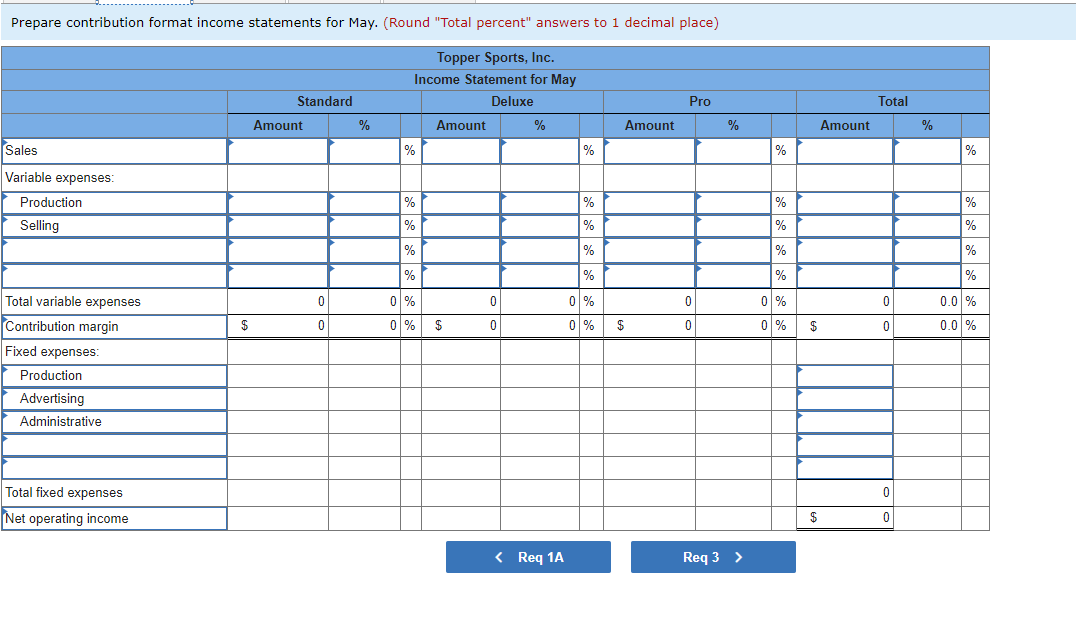The width and height of the screenshot is (1076, 633).
Task: Select Deluxe variable Production amount cell
Action: [461, 203]
